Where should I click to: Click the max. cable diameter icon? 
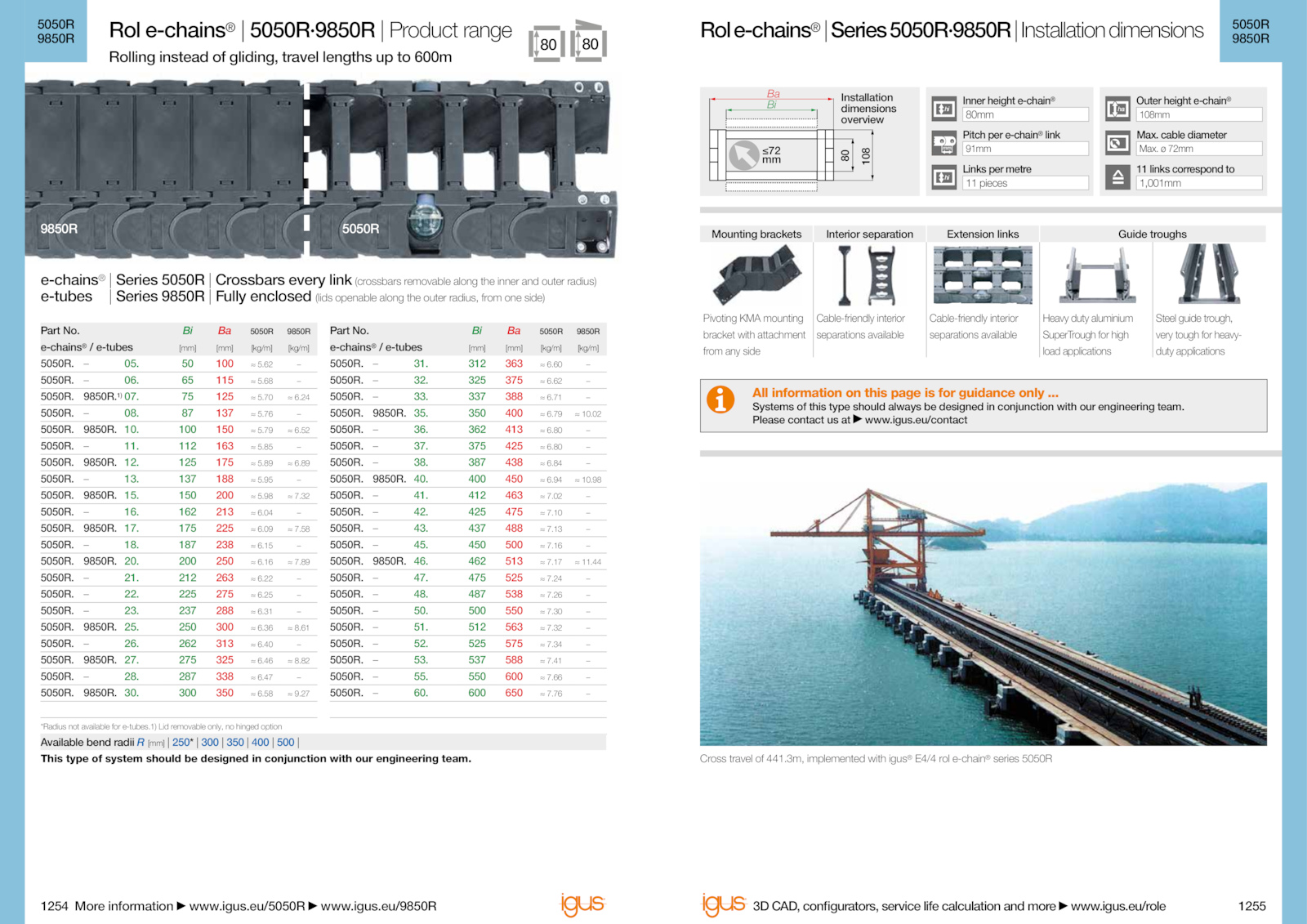click(x=1117, y=143)
